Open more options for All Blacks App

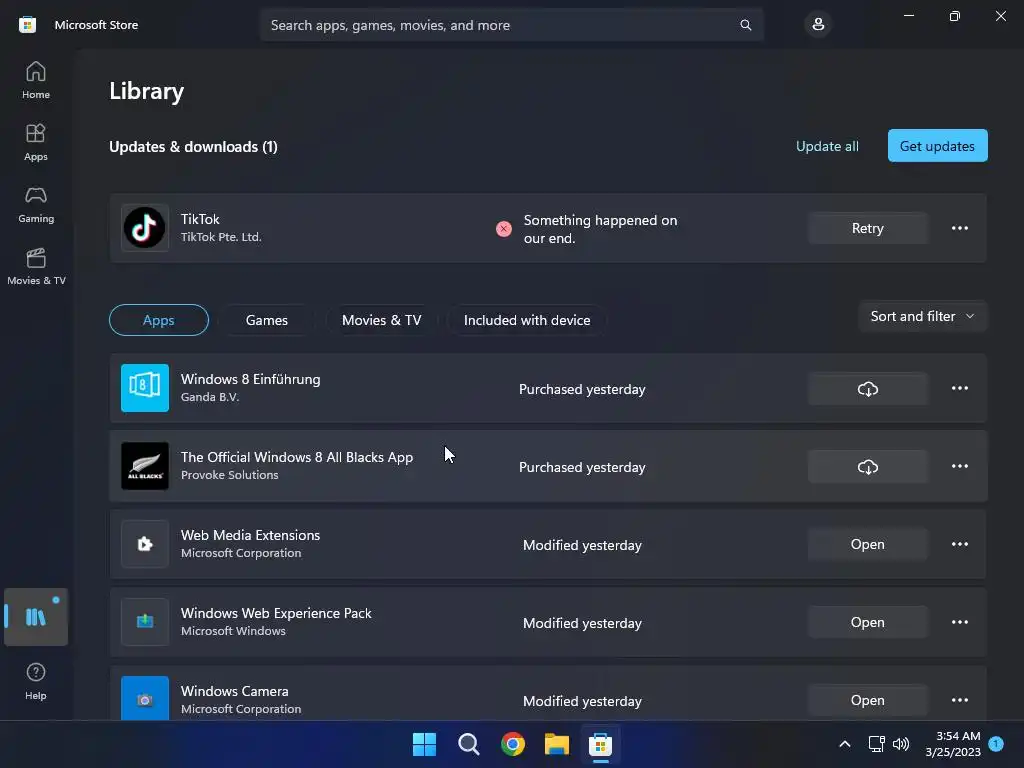pos(959,466)
